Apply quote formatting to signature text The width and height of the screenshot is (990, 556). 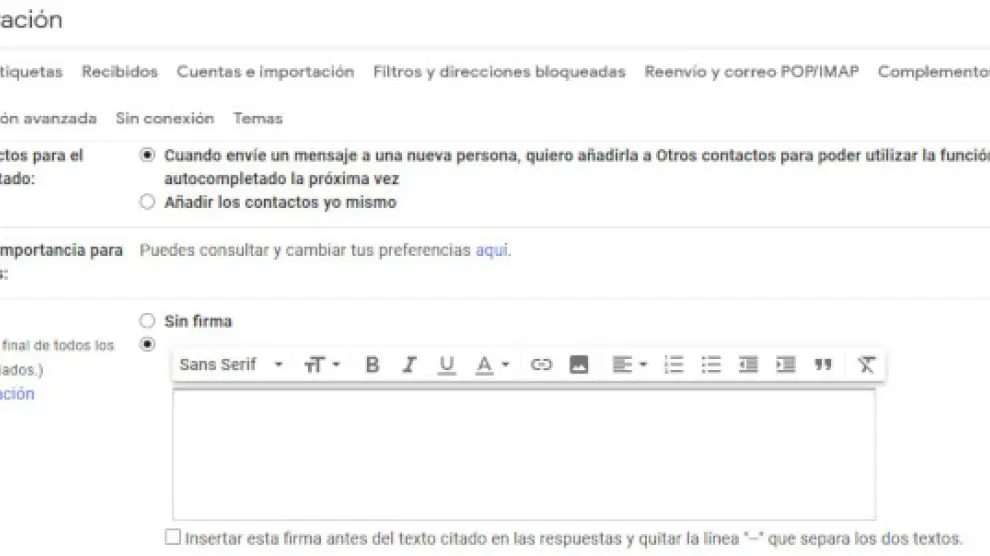click(823, 365)
